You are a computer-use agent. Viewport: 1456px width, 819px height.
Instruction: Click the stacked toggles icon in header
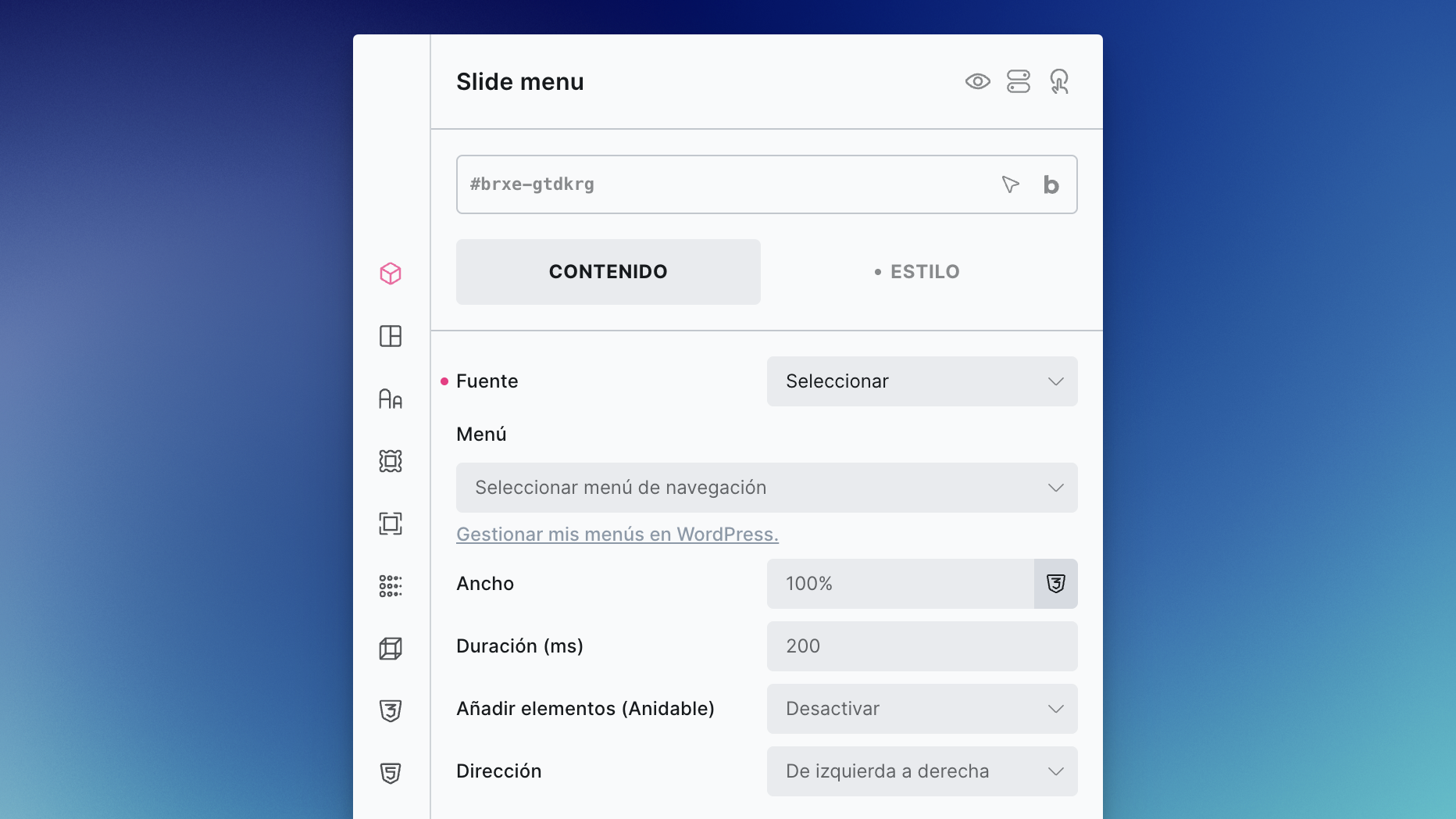[x=1019, y=81]
